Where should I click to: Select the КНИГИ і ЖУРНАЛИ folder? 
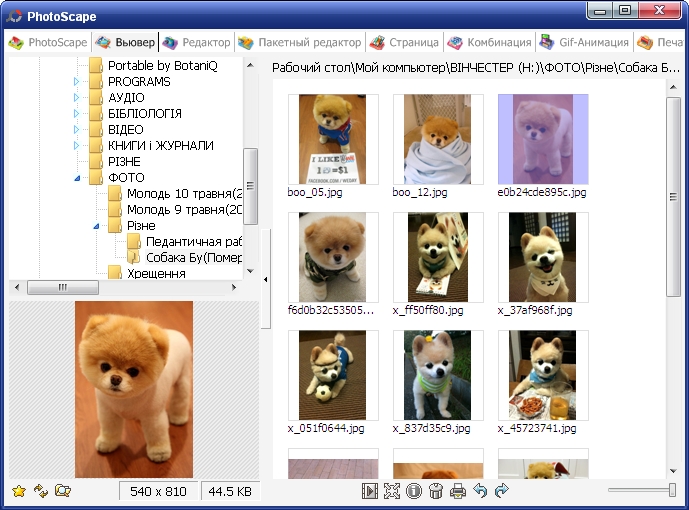click(x=161, y=145)
